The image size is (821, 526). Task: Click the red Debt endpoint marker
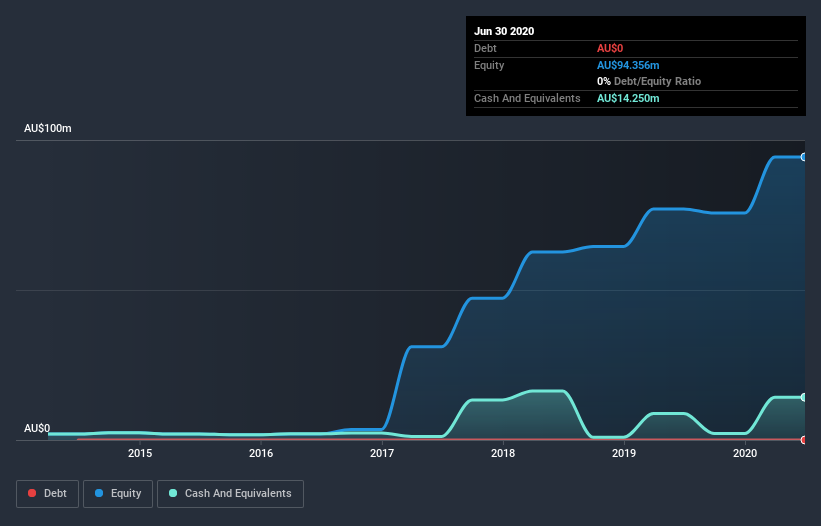[x=803, y=440]
